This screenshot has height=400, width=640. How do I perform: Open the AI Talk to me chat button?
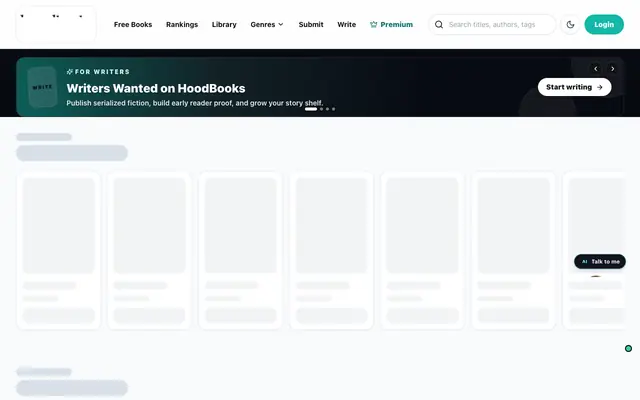tap(600, 262)
